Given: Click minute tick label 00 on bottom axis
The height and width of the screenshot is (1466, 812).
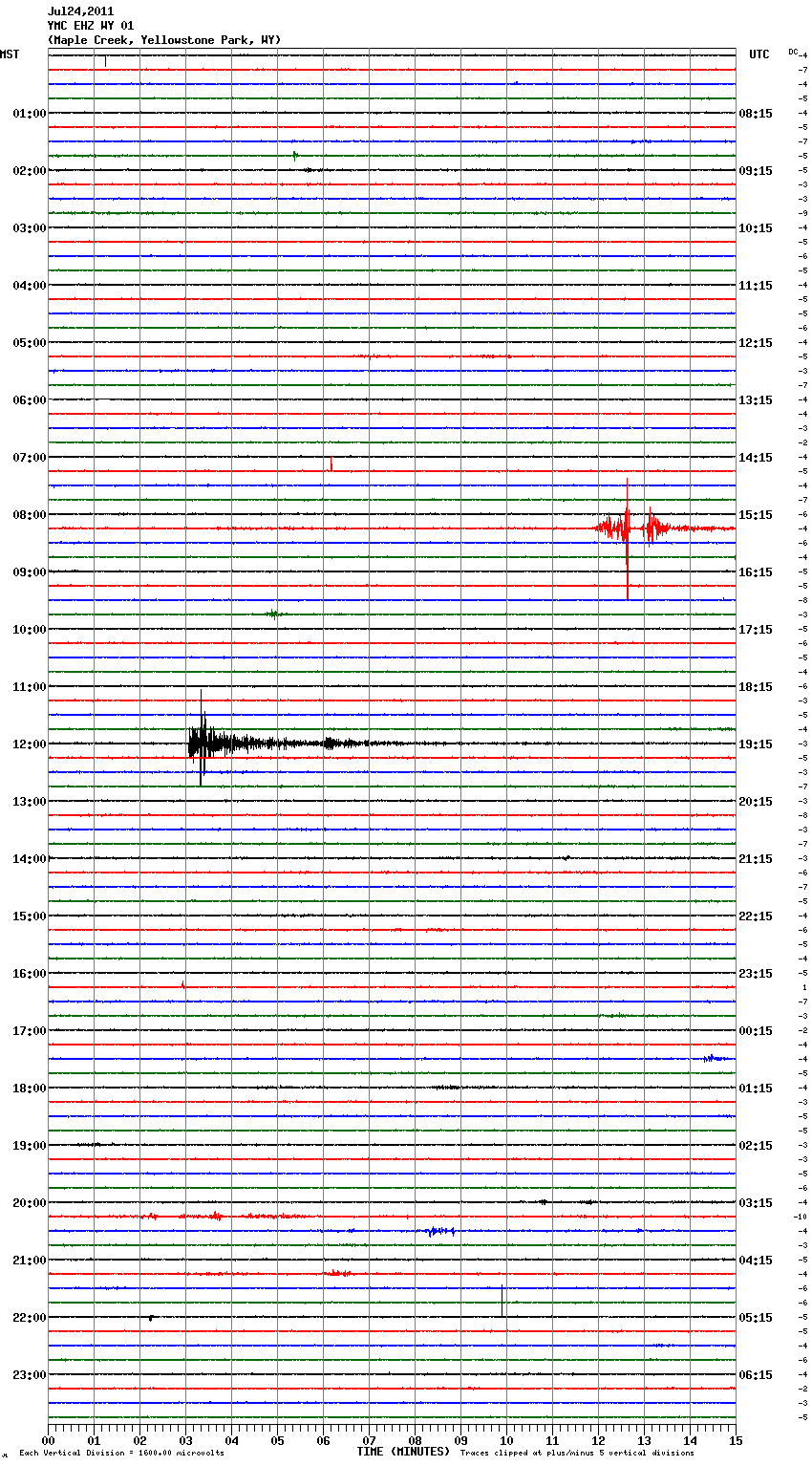Looking at the screenshot, I should (48, 1440).
